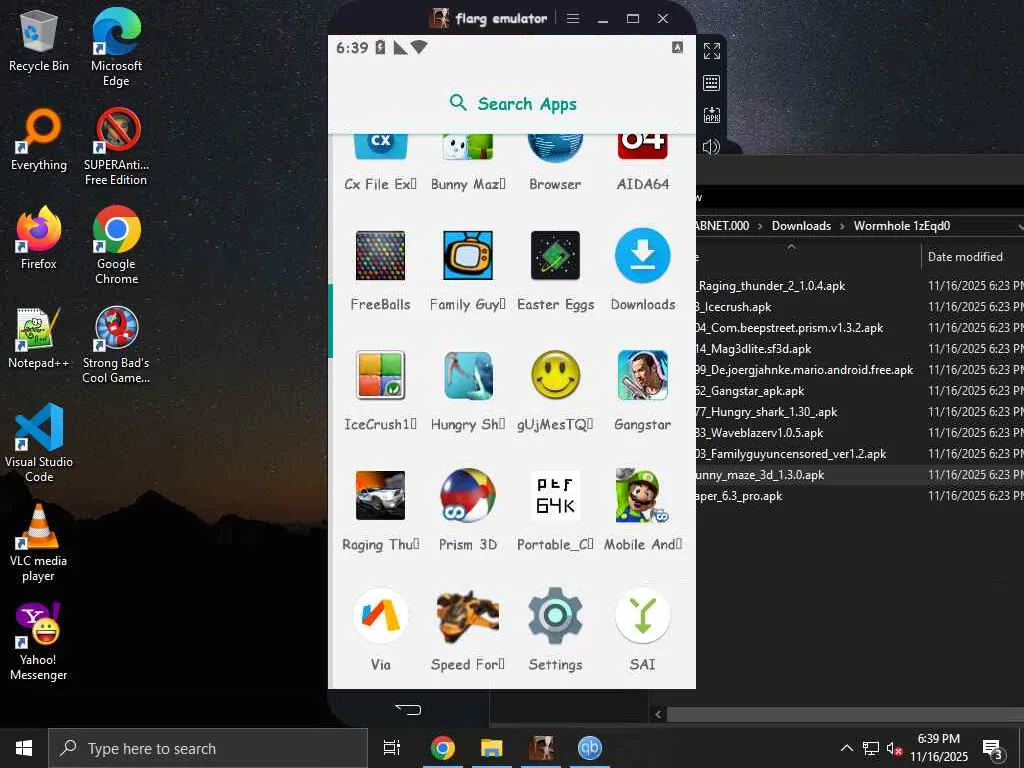Launch the Gangstar game
The width and height of the screenshot is (1024, 768).
click(643, 390)
